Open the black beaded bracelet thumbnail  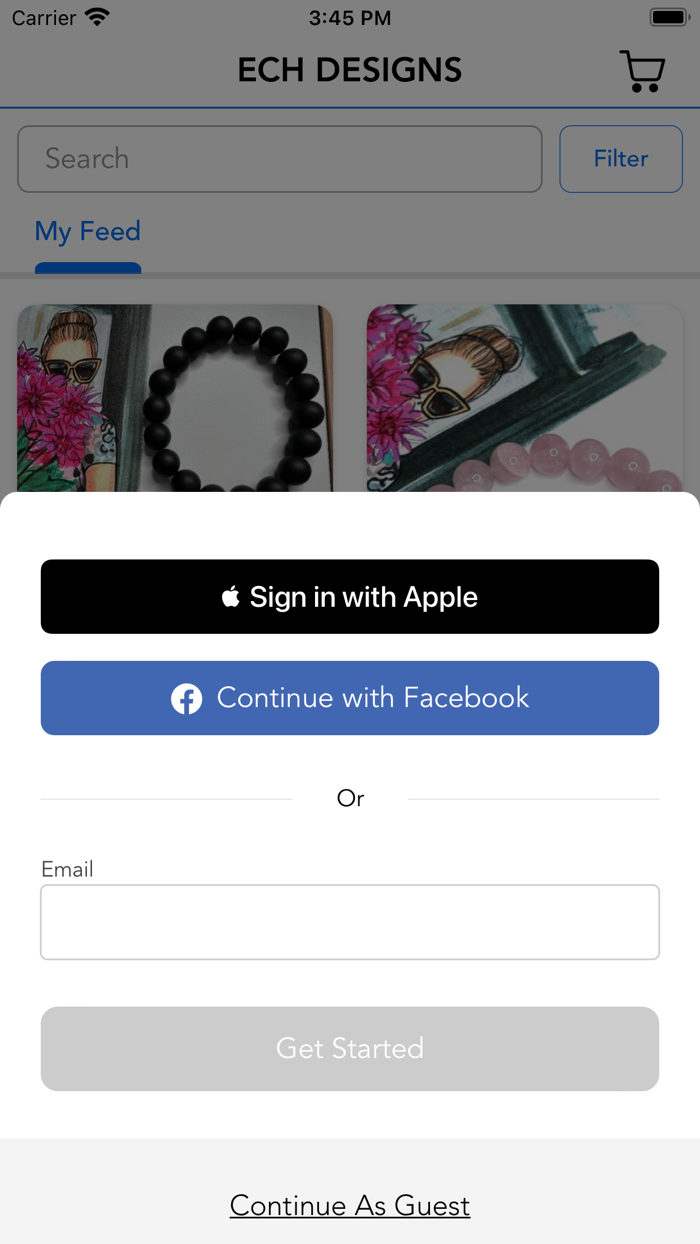tap(175, 398)
